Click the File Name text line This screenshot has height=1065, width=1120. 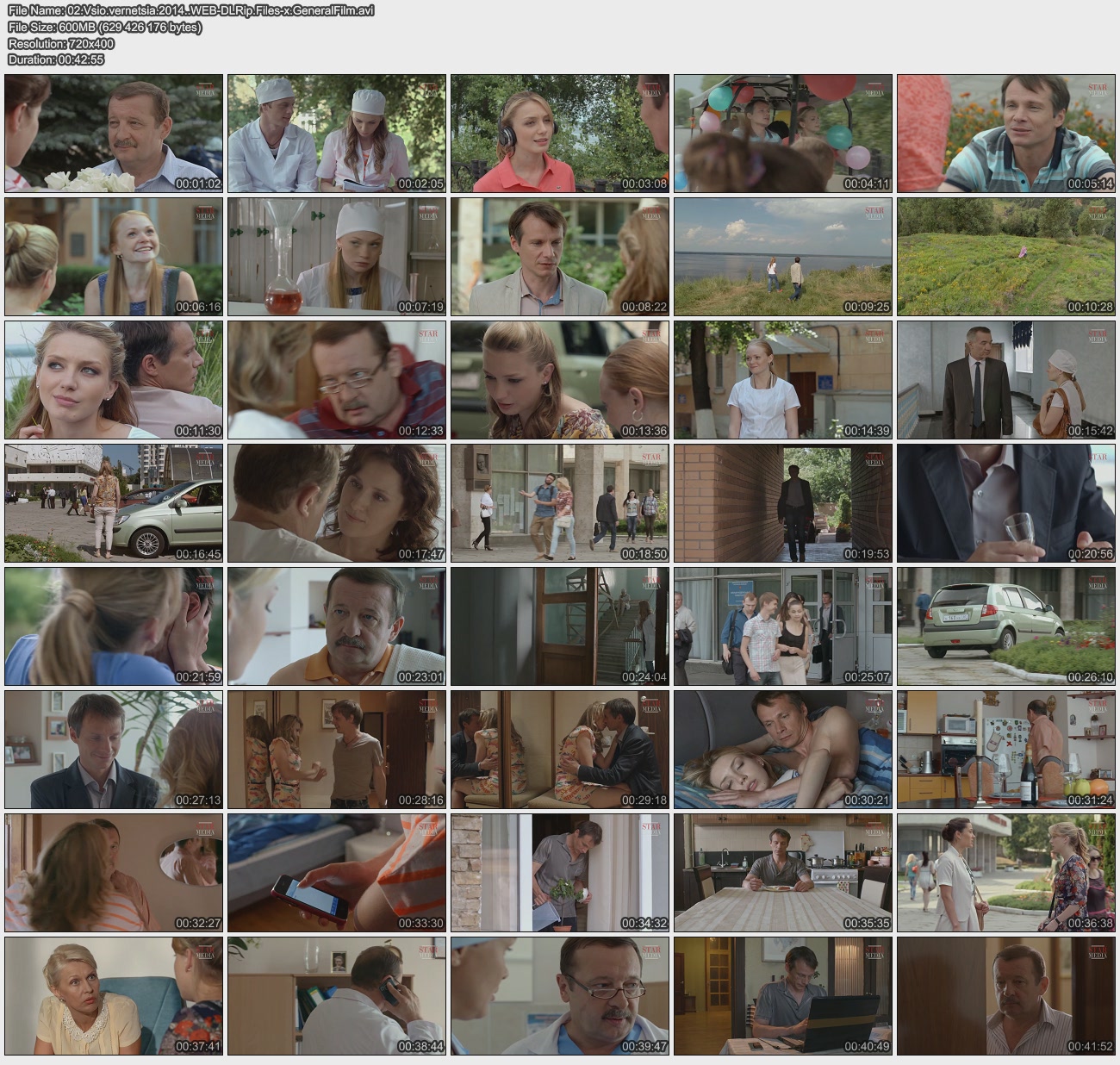pos(190,10)
